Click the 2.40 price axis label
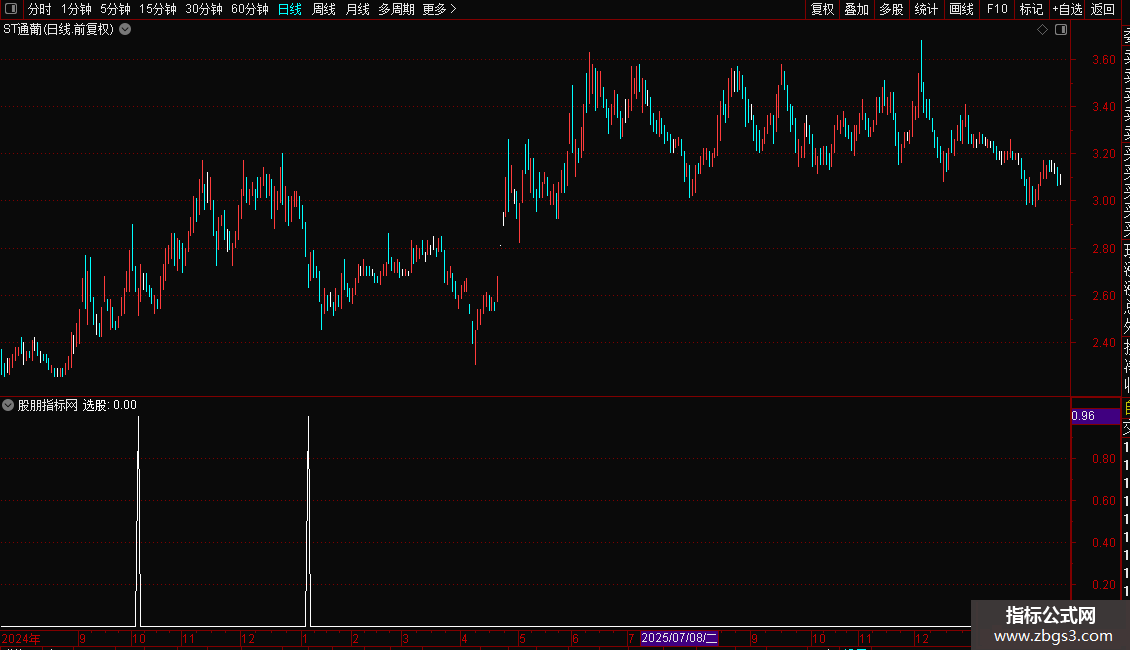This screenshot has height=650, width=1130. click(1103, 342)
